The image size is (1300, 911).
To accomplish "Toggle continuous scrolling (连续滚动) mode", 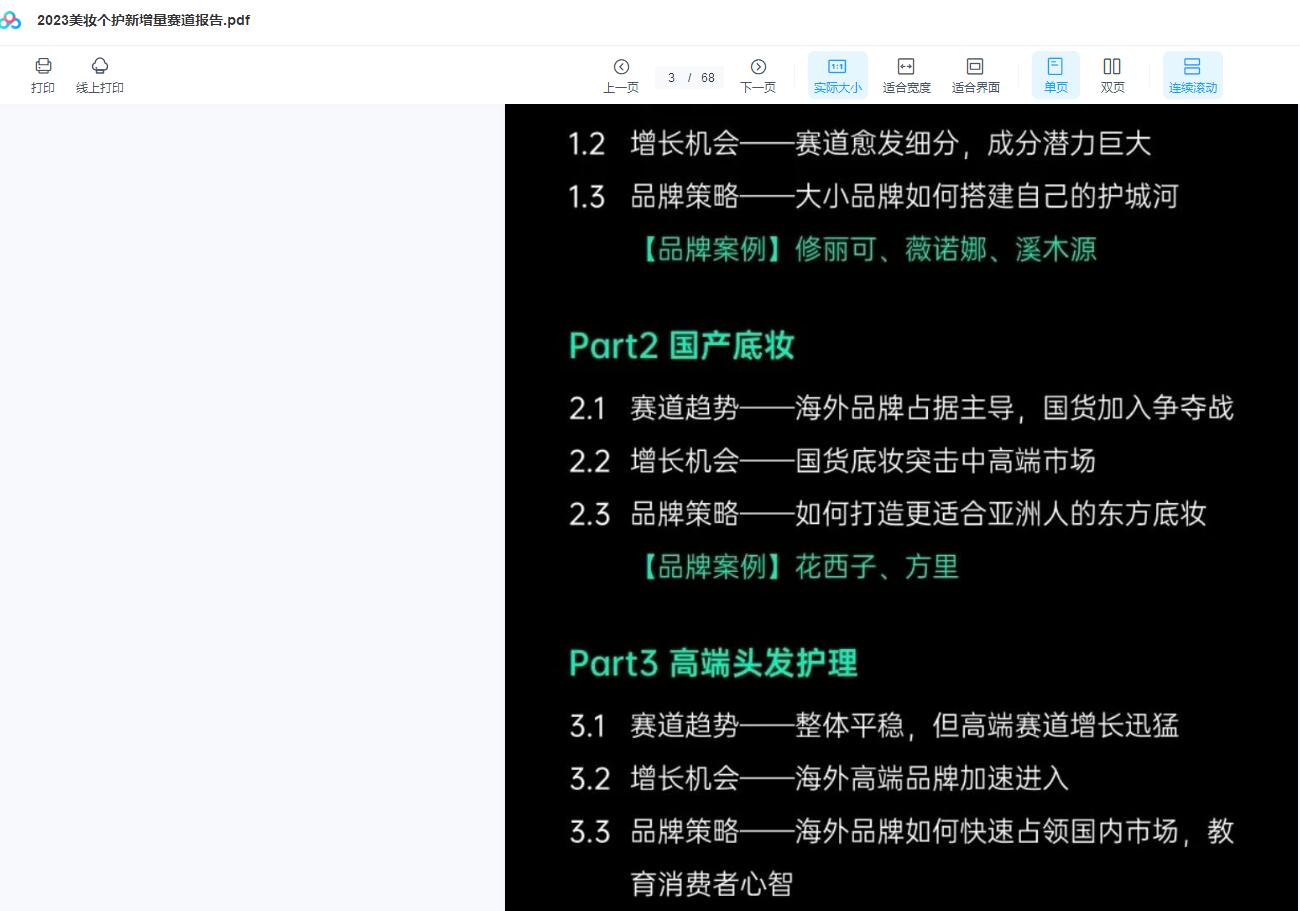I will click(x=1193, y=74).
